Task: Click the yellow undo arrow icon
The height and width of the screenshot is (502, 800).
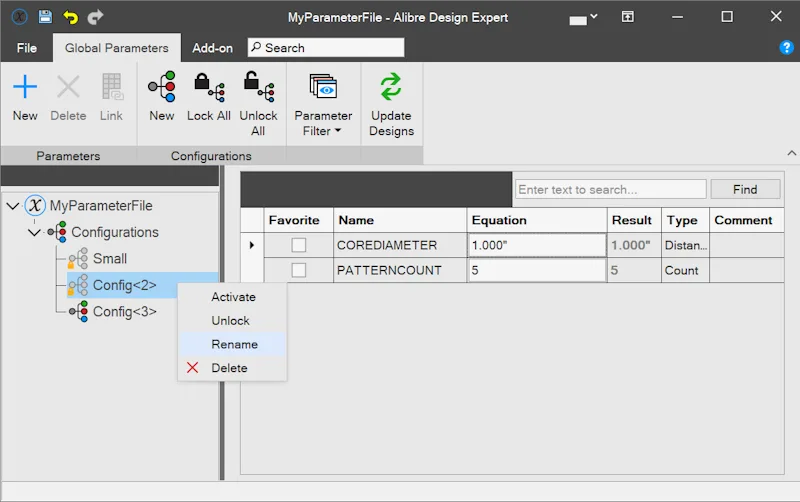Action: point(70,17)
